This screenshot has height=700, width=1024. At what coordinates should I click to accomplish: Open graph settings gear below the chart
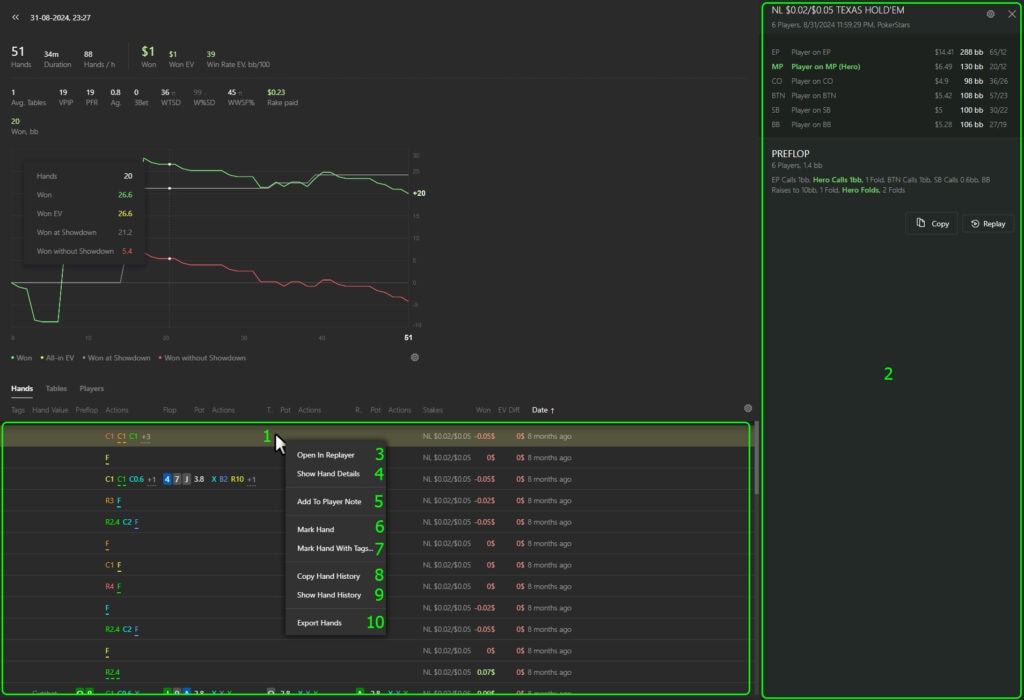coord(415,357)
